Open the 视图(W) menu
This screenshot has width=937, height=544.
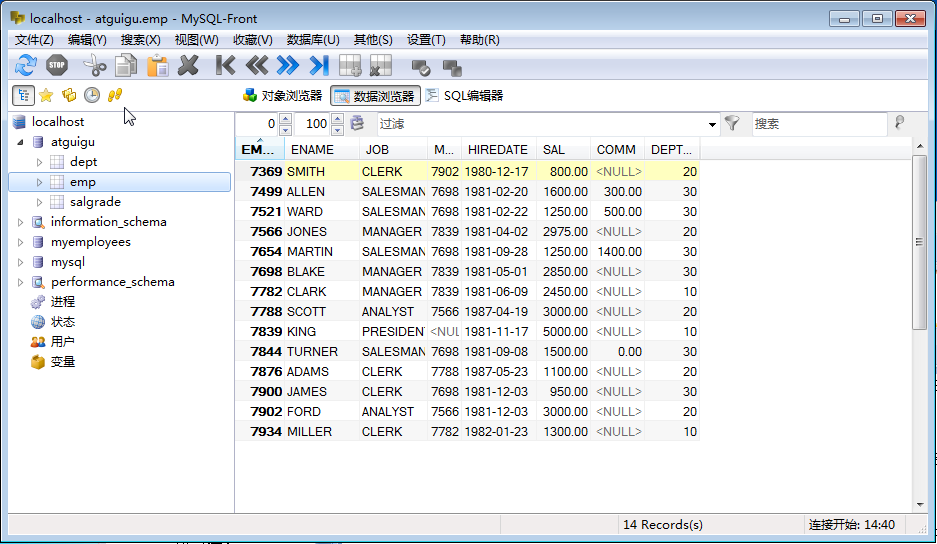[197, 40]
